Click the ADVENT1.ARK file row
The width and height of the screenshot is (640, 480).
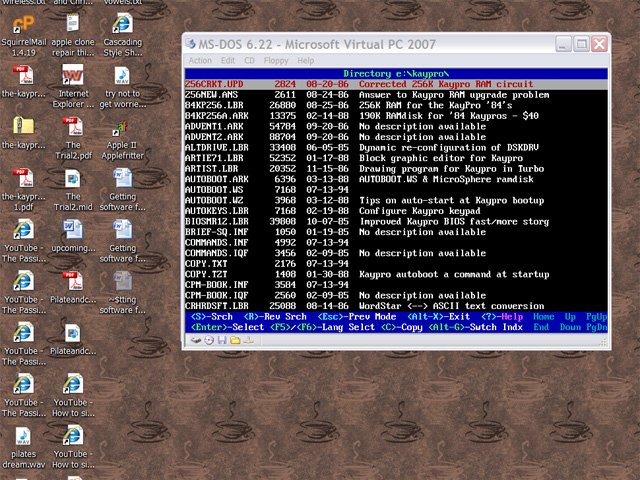click(x=396, y=127)
